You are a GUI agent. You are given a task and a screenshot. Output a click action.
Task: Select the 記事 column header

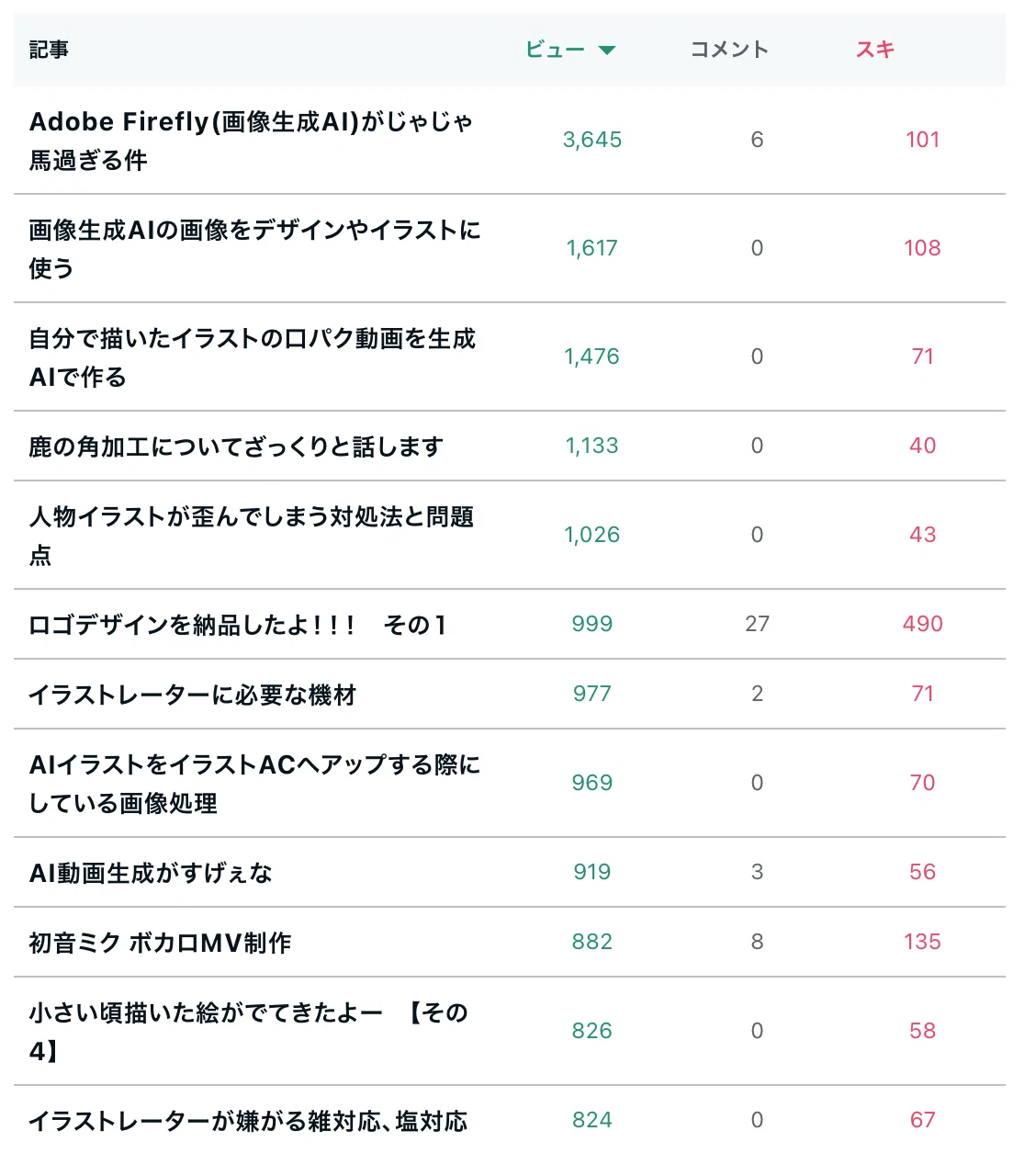pyautogui.click(x=49, y=50)
